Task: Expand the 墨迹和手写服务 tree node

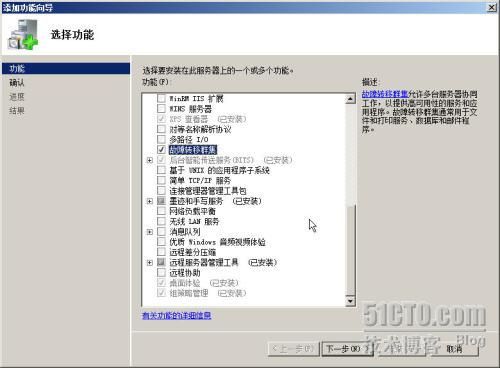Action: 150,201
